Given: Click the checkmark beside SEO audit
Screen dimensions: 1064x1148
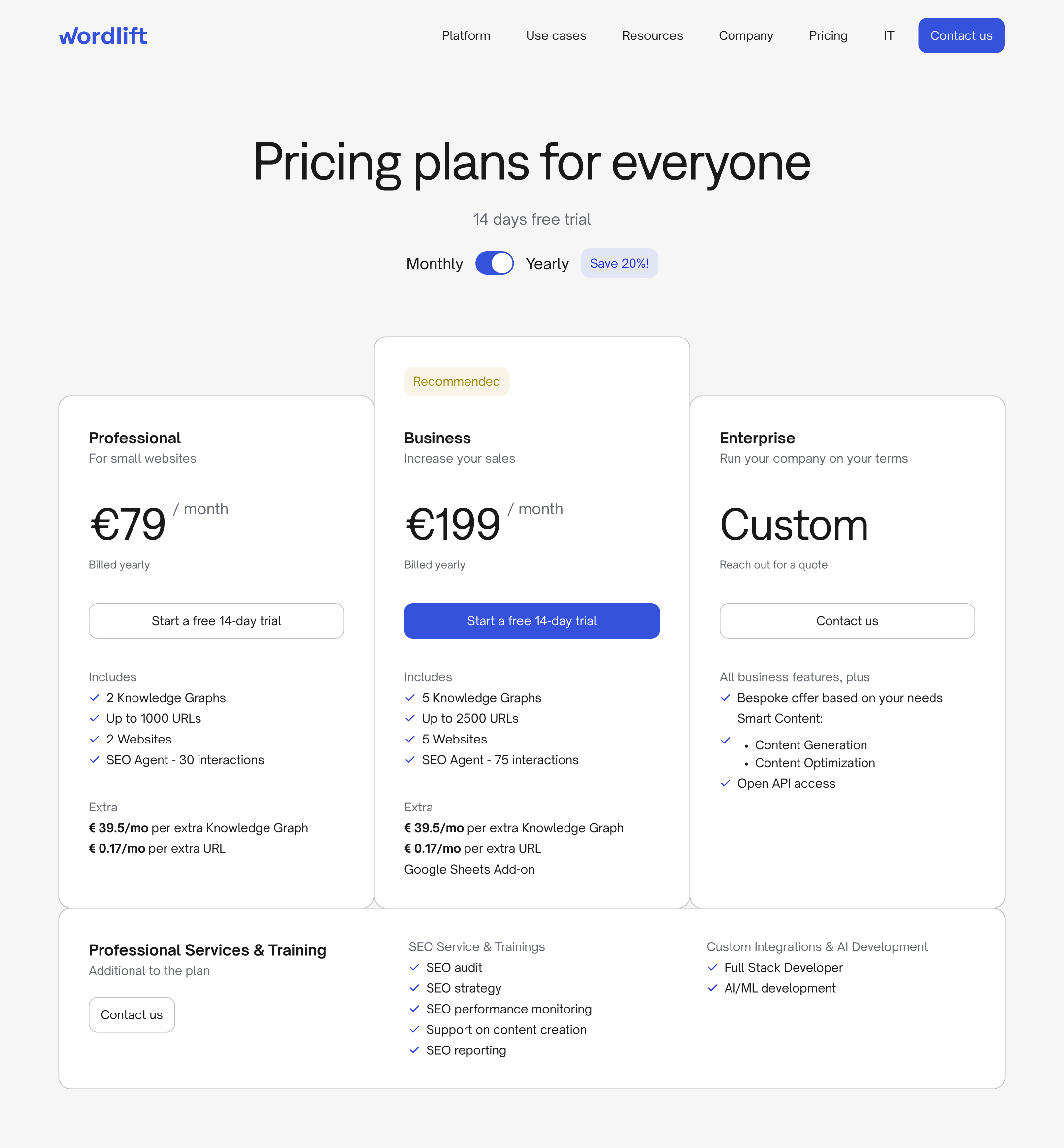Looking at the screenshot, I should 414,968.
